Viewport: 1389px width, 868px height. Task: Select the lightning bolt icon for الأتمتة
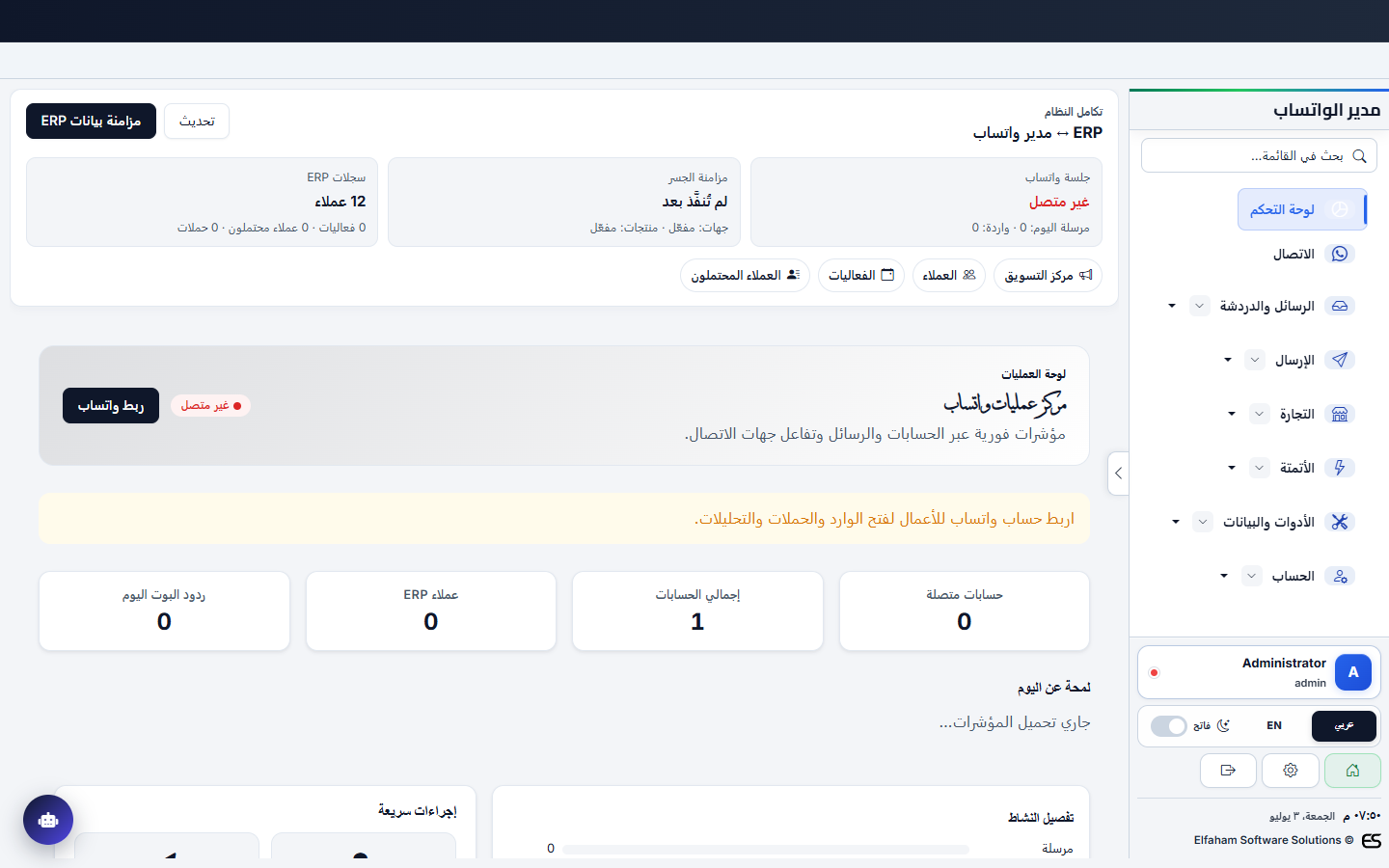click(x=1340, y=468)
